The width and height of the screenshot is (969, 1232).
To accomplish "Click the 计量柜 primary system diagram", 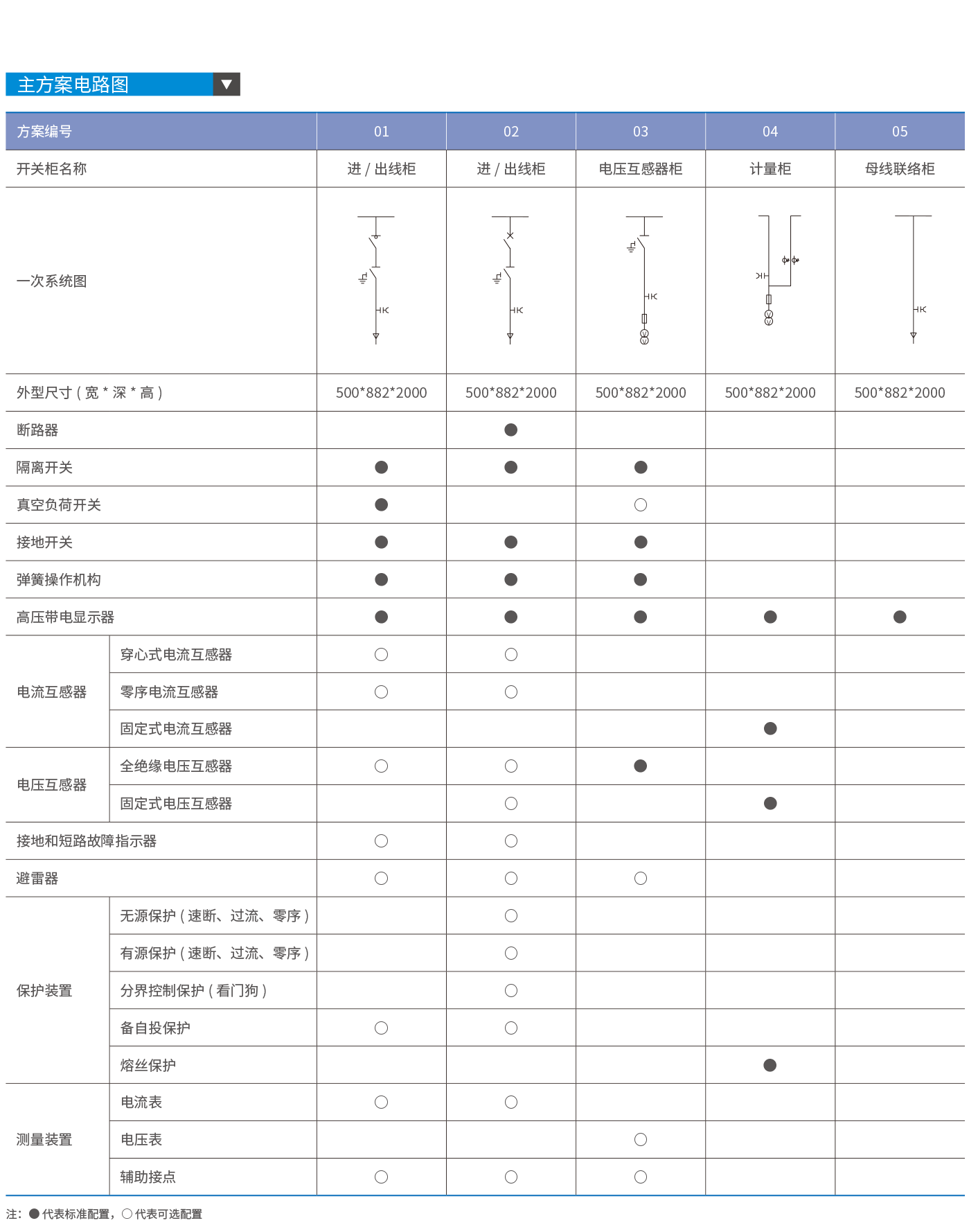I will tap(776, 270).
